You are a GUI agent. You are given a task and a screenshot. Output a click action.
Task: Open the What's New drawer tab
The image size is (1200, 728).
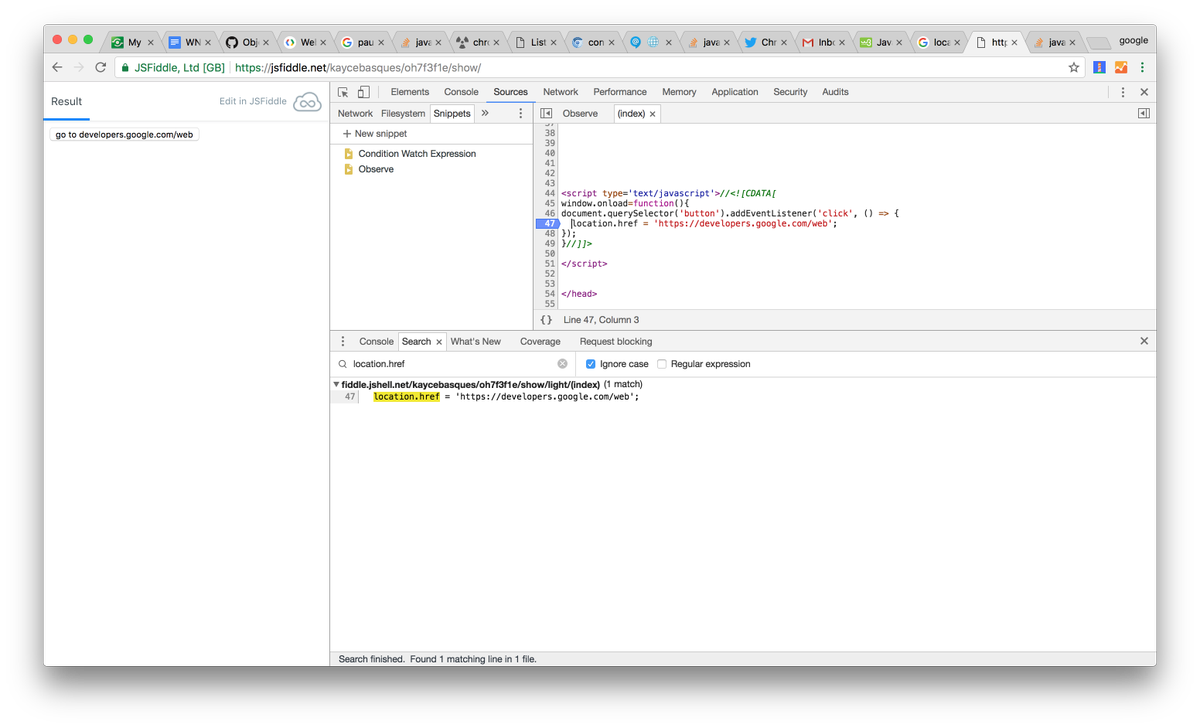coord(476,342)
